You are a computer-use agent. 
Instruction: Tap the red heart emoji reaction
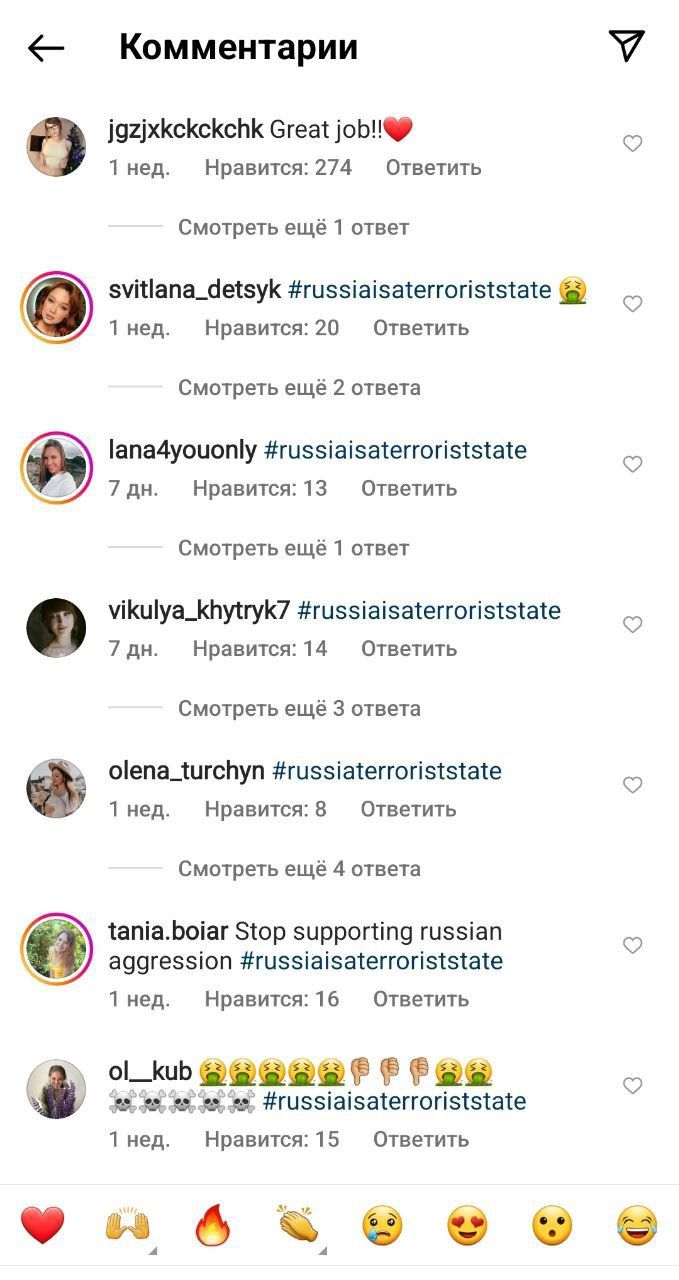[43, 1225]
